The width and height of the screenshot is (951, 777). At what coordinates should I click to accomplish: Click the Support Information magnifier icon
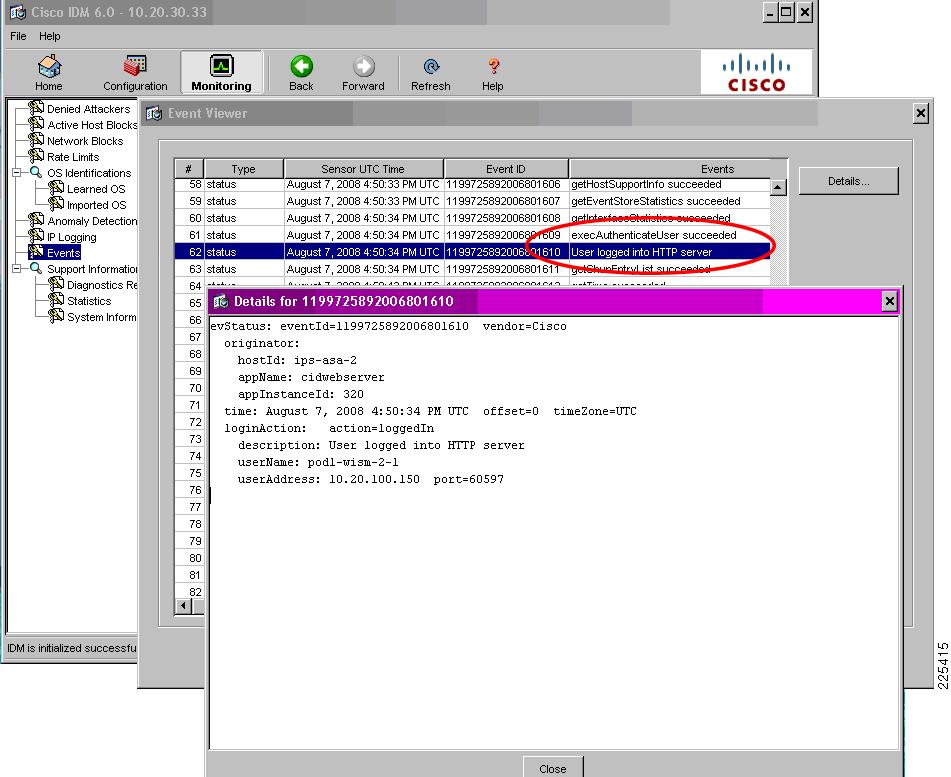point(36,268)
